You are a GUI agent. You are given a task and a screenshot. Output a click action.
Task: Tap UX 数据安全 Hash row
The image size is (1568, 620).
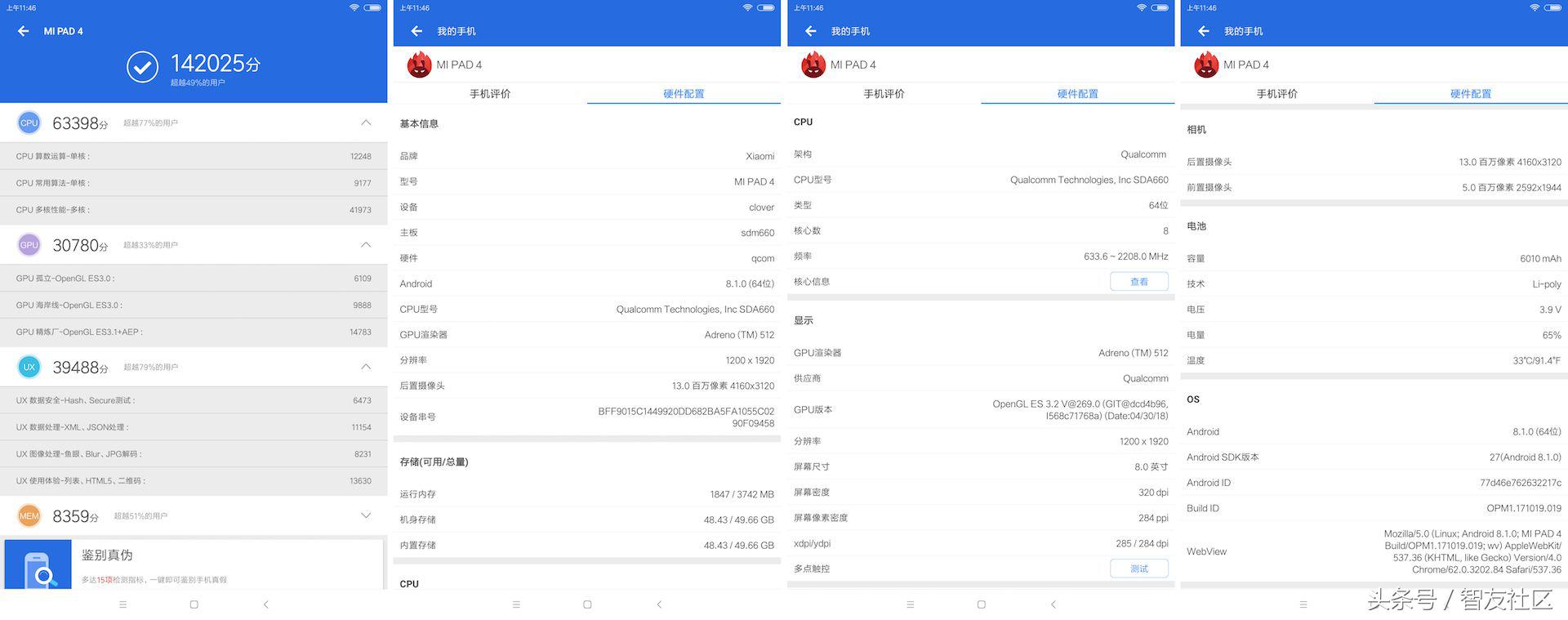click(x=194, y=400)
